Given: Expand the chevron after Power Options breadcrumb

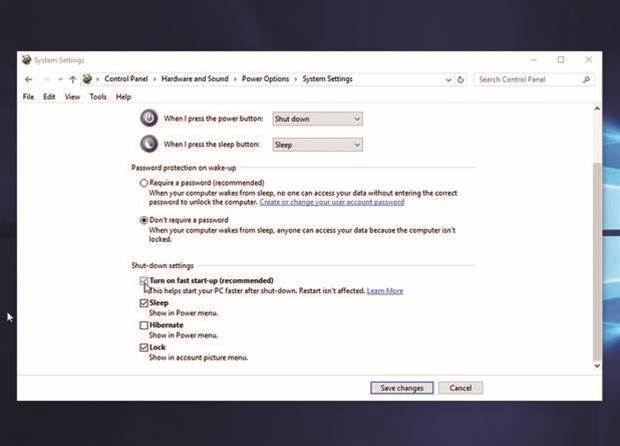Looking at the screenshot, I should [x=295, y=79].
